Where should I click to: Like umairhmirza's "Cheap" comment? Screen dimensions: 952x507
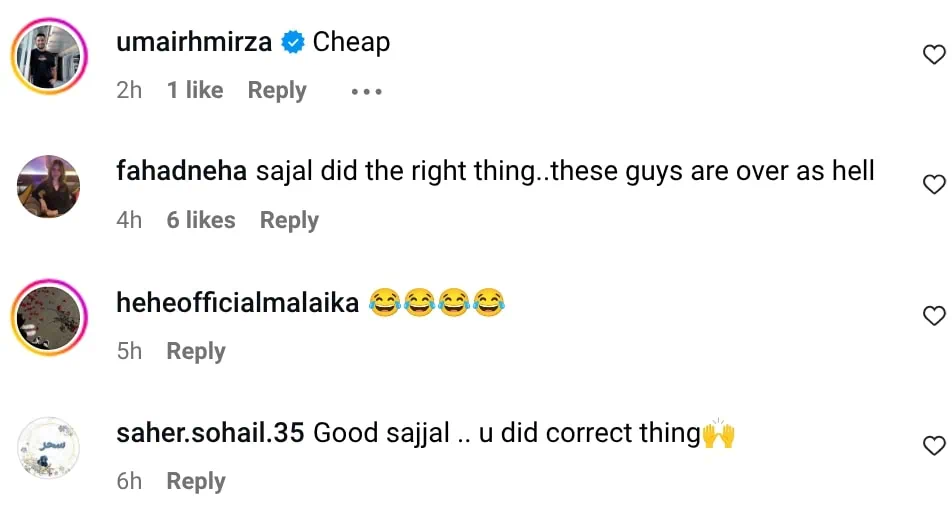pos(933,55)
